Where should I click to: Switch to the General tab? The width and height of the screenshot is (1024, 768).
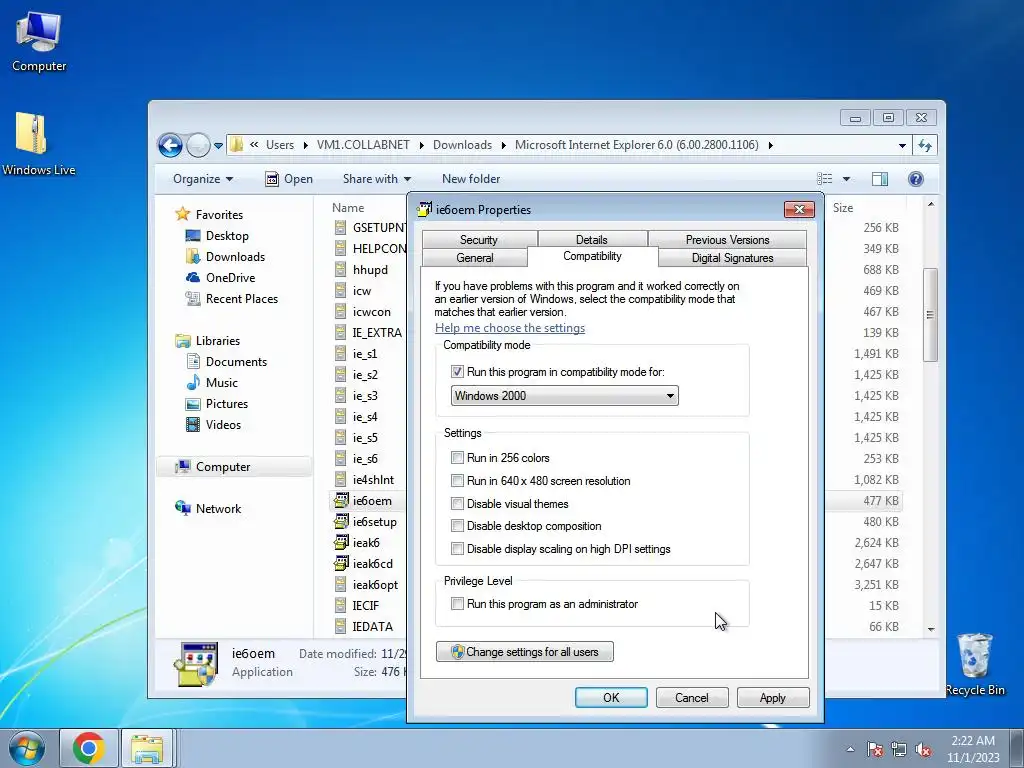point(475,257)
